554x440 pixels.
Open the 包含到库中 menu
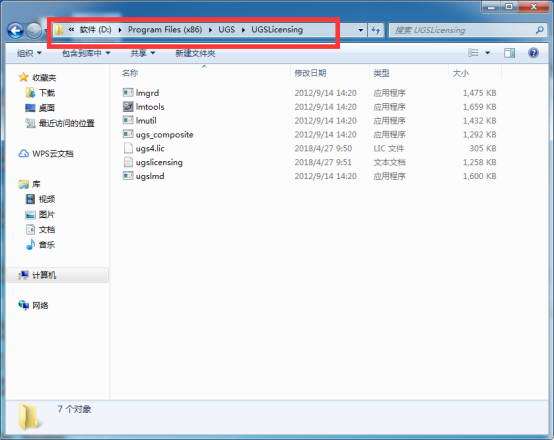pos(86,53)
